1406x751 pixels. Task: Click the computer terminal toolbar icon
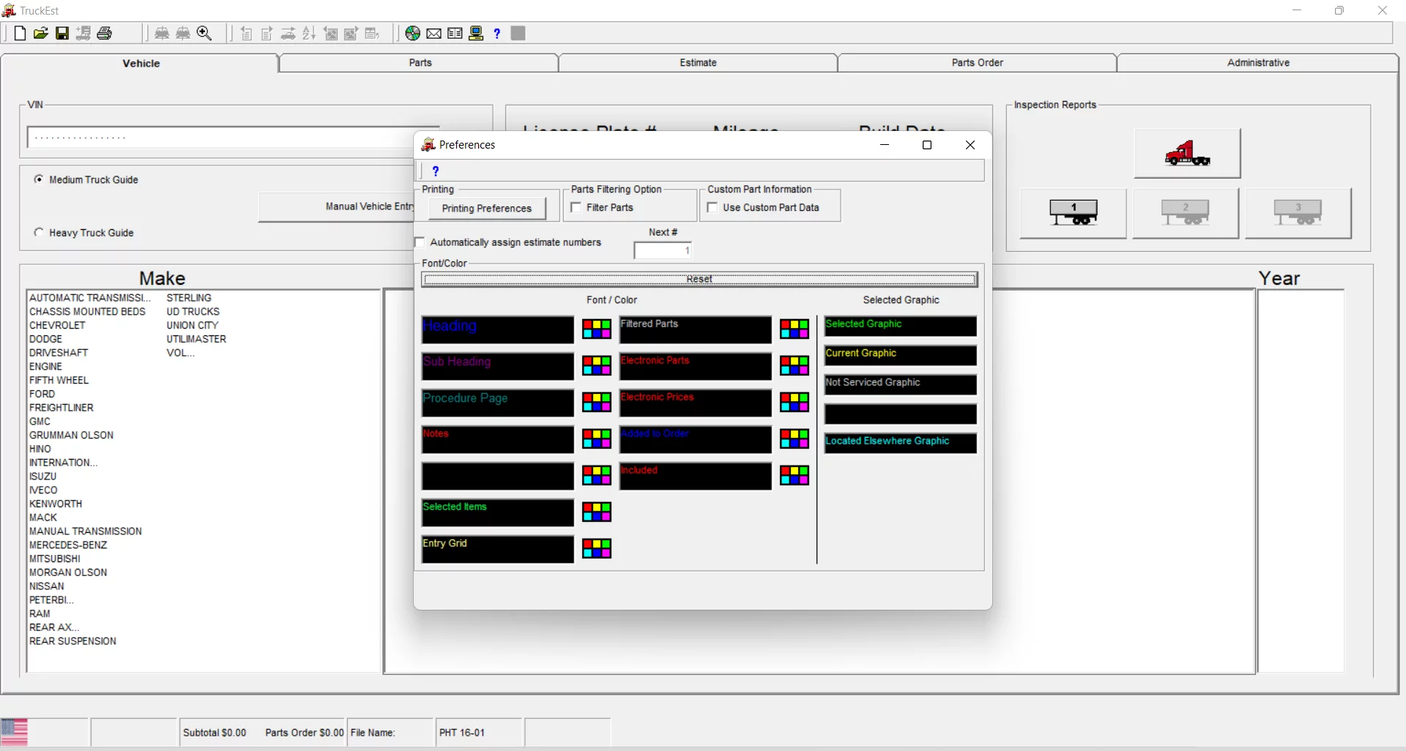click(x=475, y=33)
